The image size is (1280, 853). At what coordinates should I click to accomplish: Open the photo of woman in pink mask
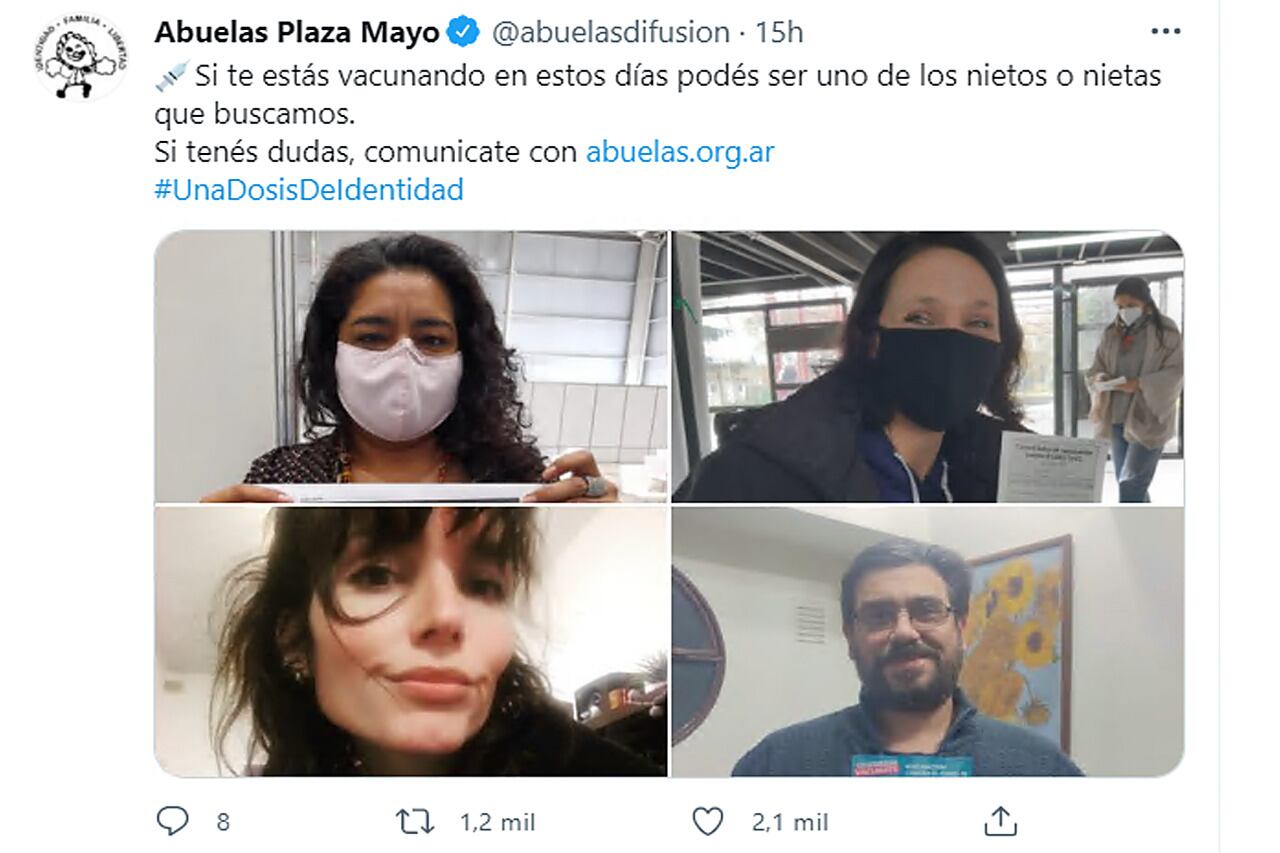point(411,366)
